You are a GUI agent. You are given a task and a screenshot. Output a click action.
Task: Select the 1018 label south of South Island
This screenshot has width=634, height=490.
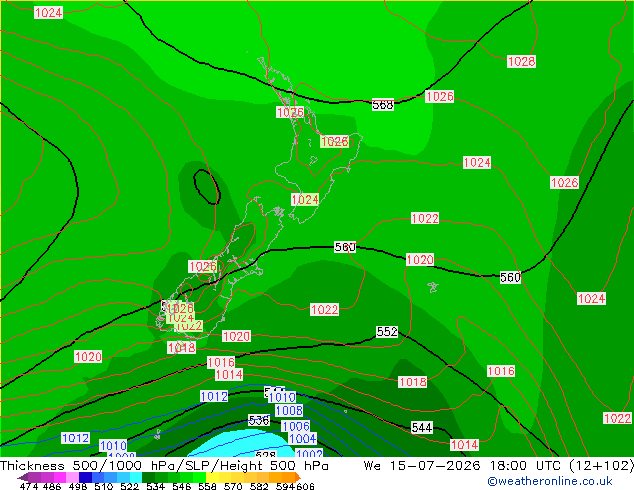182,348
